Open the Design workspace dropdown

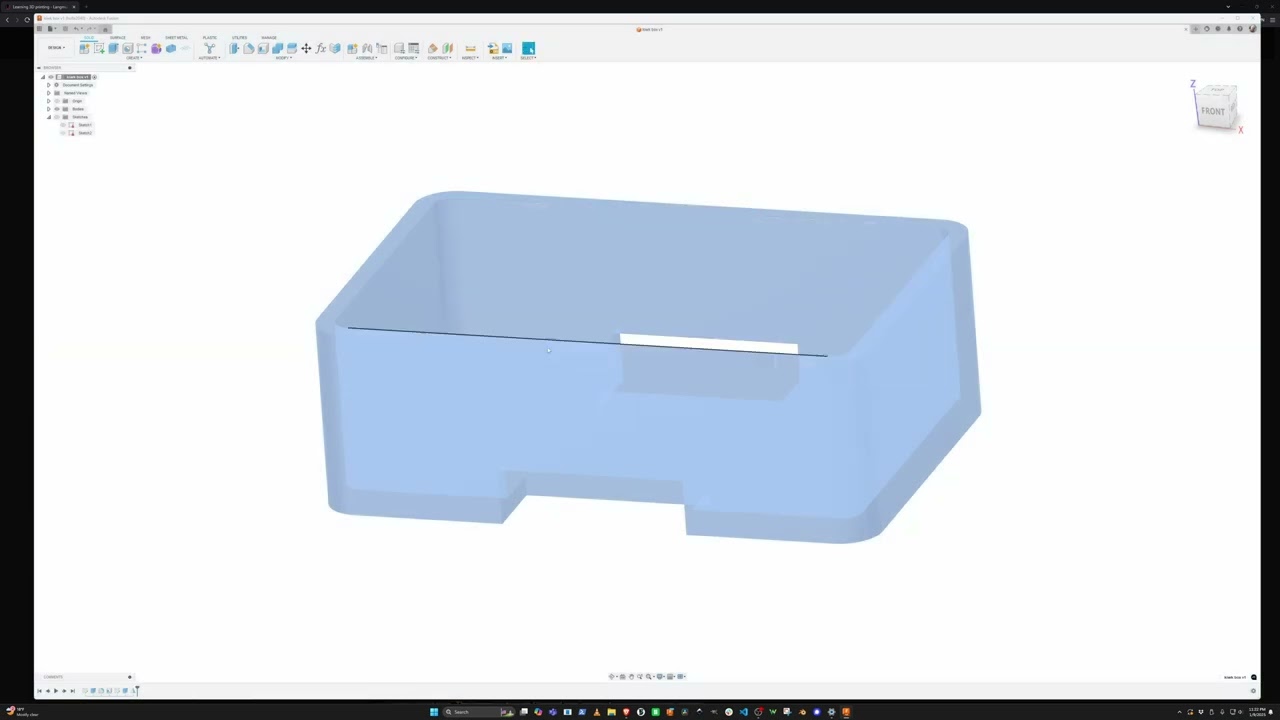57,48
